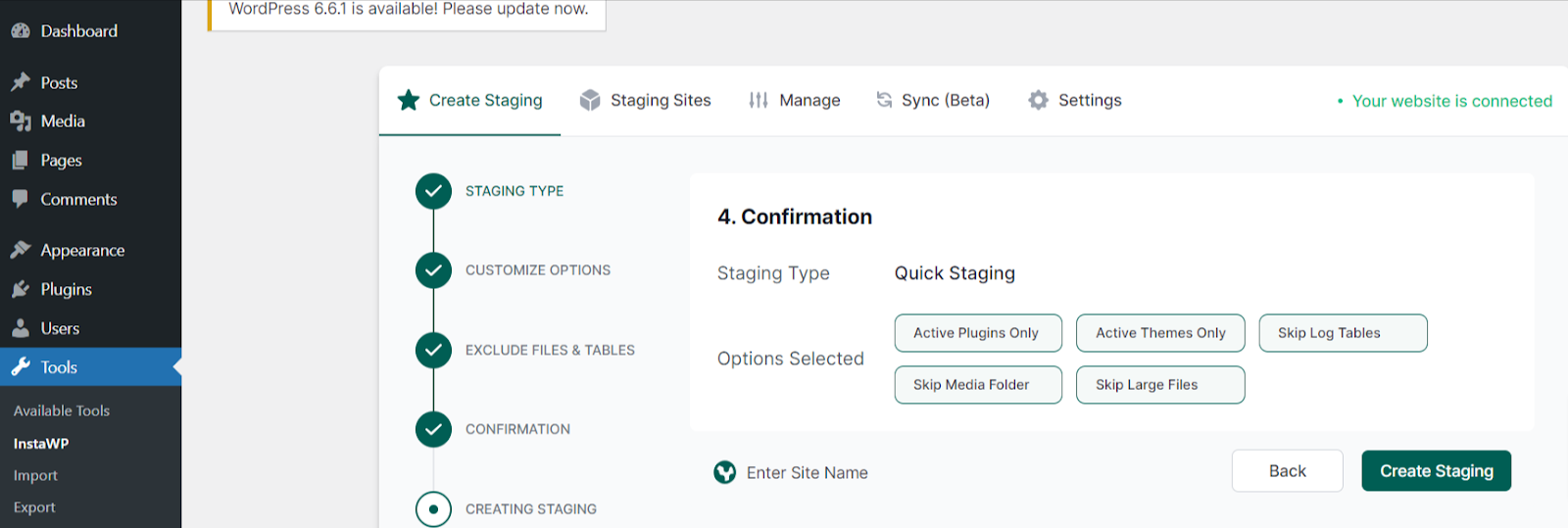Click the star icon on Create Staging
The height and width of the screenshot is (528, 1568).
(x=409, y=100)
